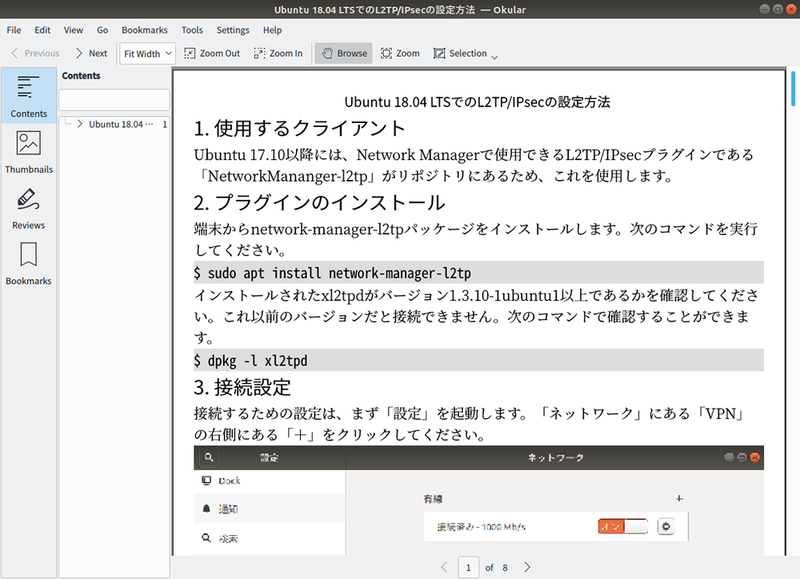The image size is (800, 579).
Task: Open the Bookmarks sidebar panel
Action: point(29,264)
